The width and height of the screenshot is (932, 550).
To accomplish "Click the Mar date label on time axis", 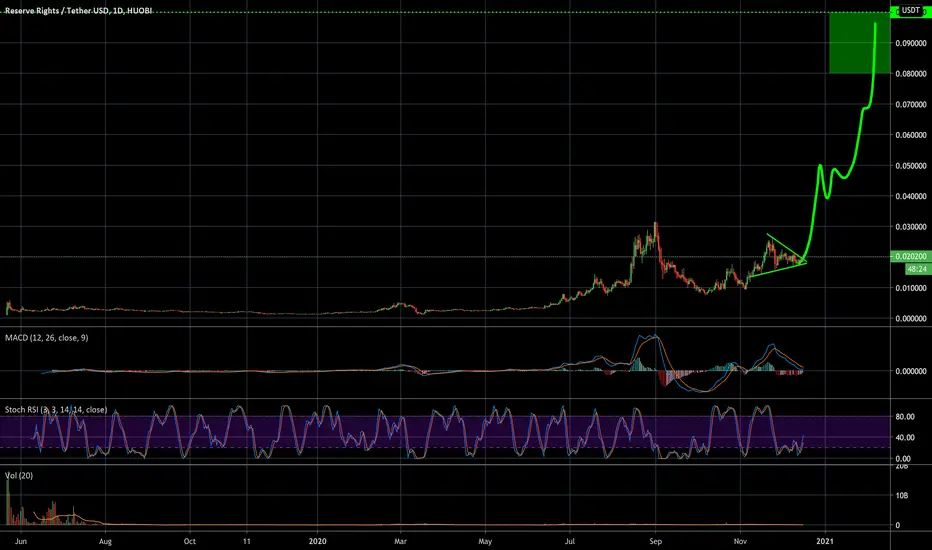I will (401, 541).
